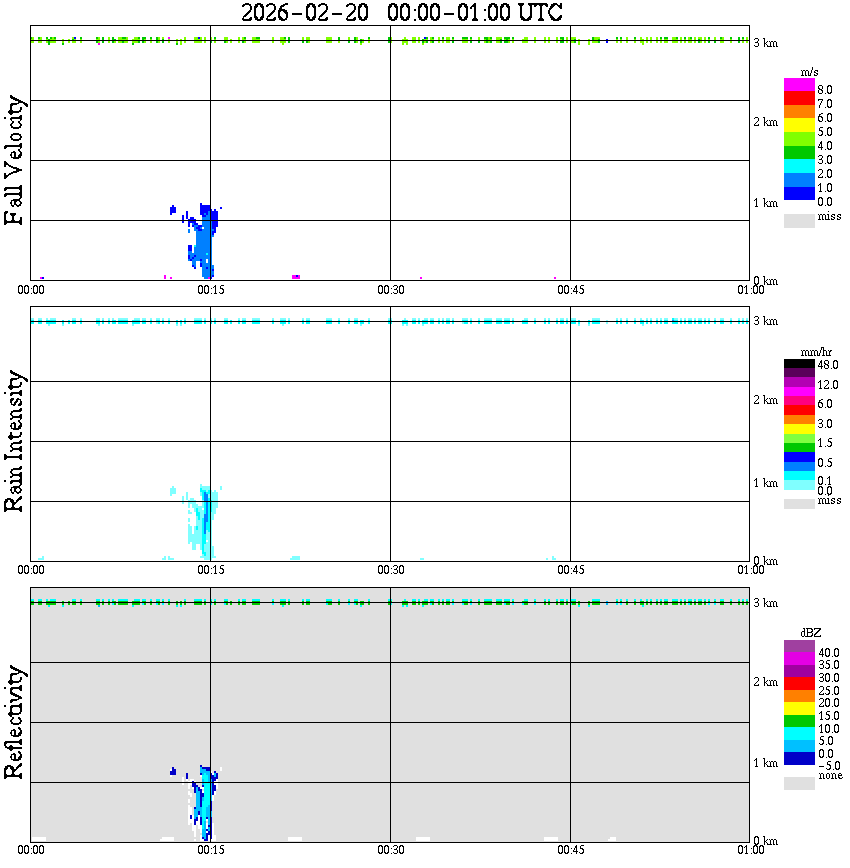Click the 'm/s' unit label
This screenshot has height=868, width=850.
(809, 72)
